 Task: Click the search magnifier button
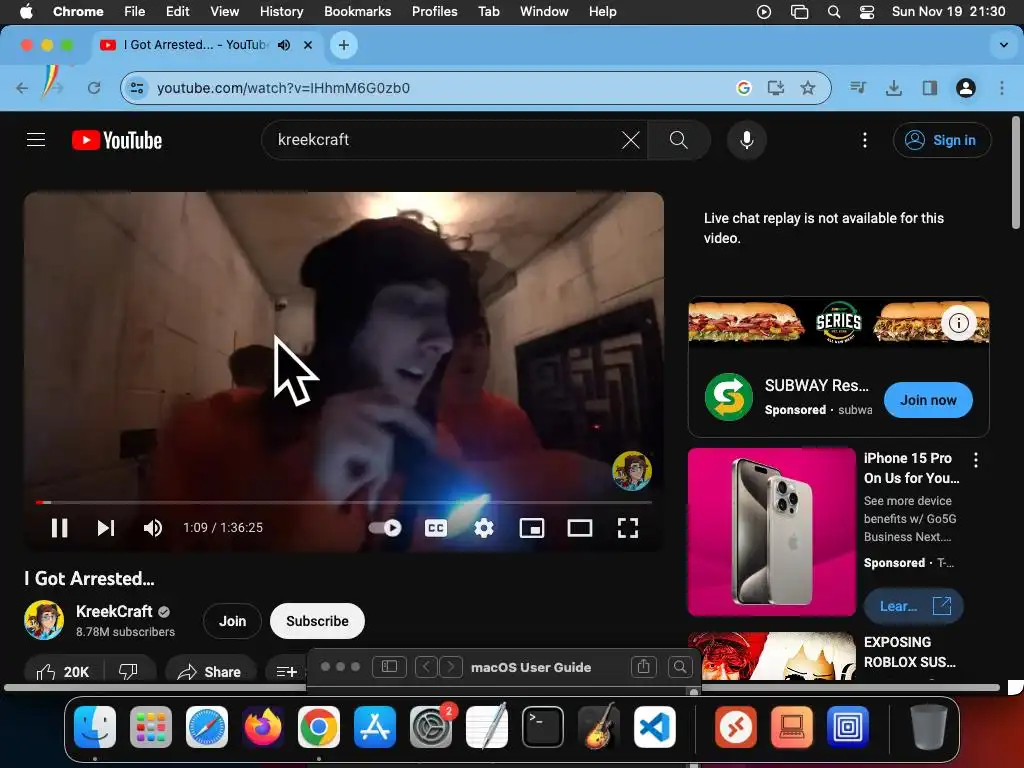point(679,140)
